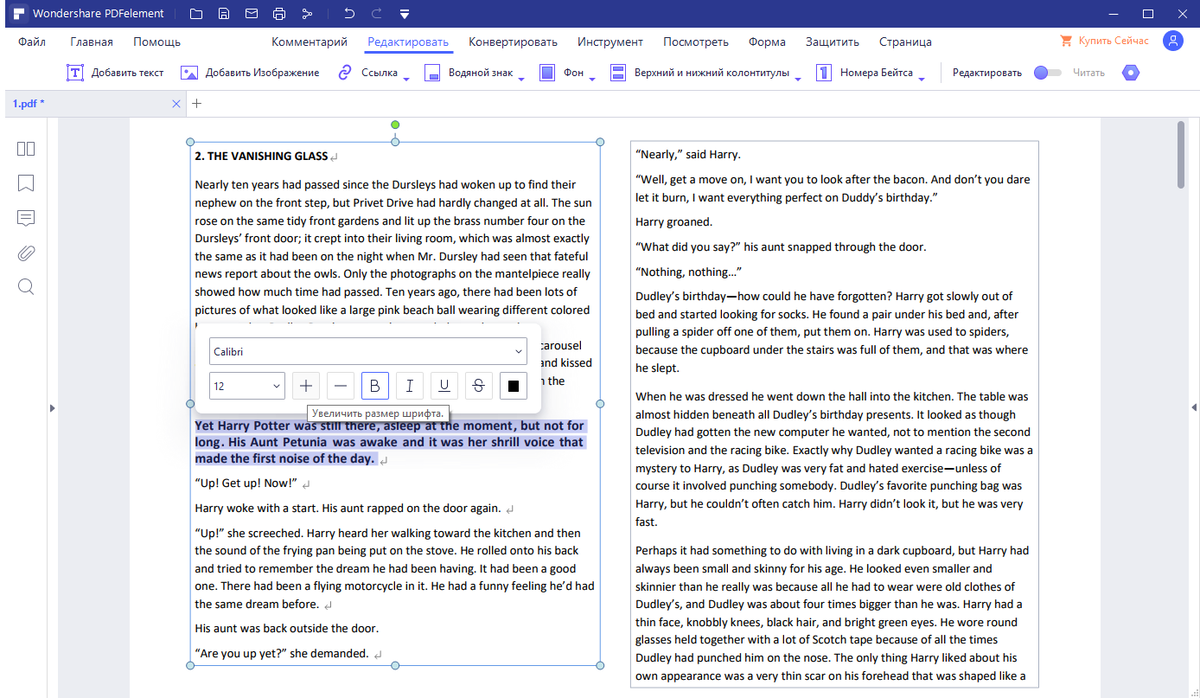Close the 1.pdf tab
The width and height of the screenshot is (1200, 698).
177,103
